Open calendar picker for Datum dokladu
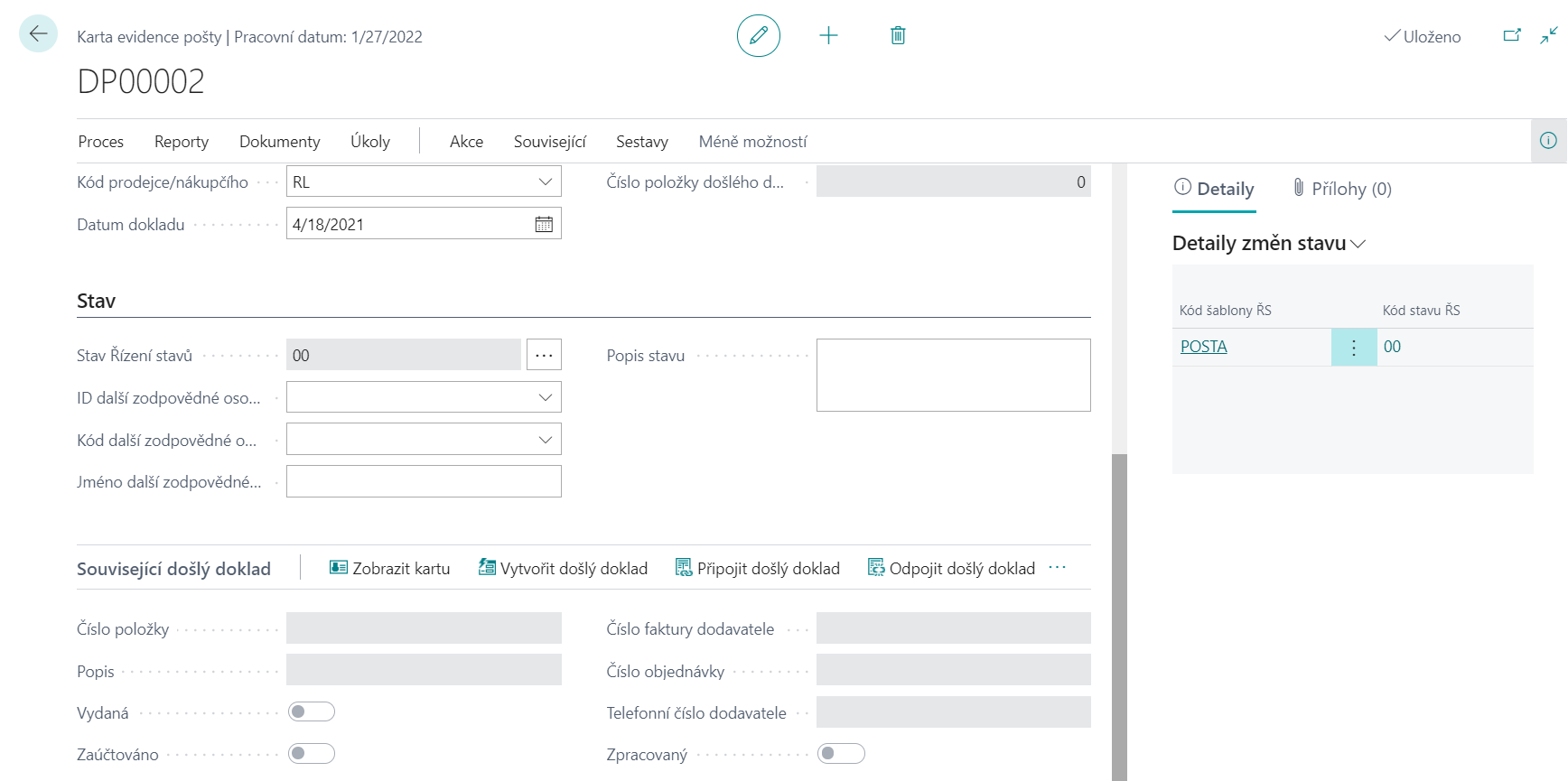 (544, 225)
